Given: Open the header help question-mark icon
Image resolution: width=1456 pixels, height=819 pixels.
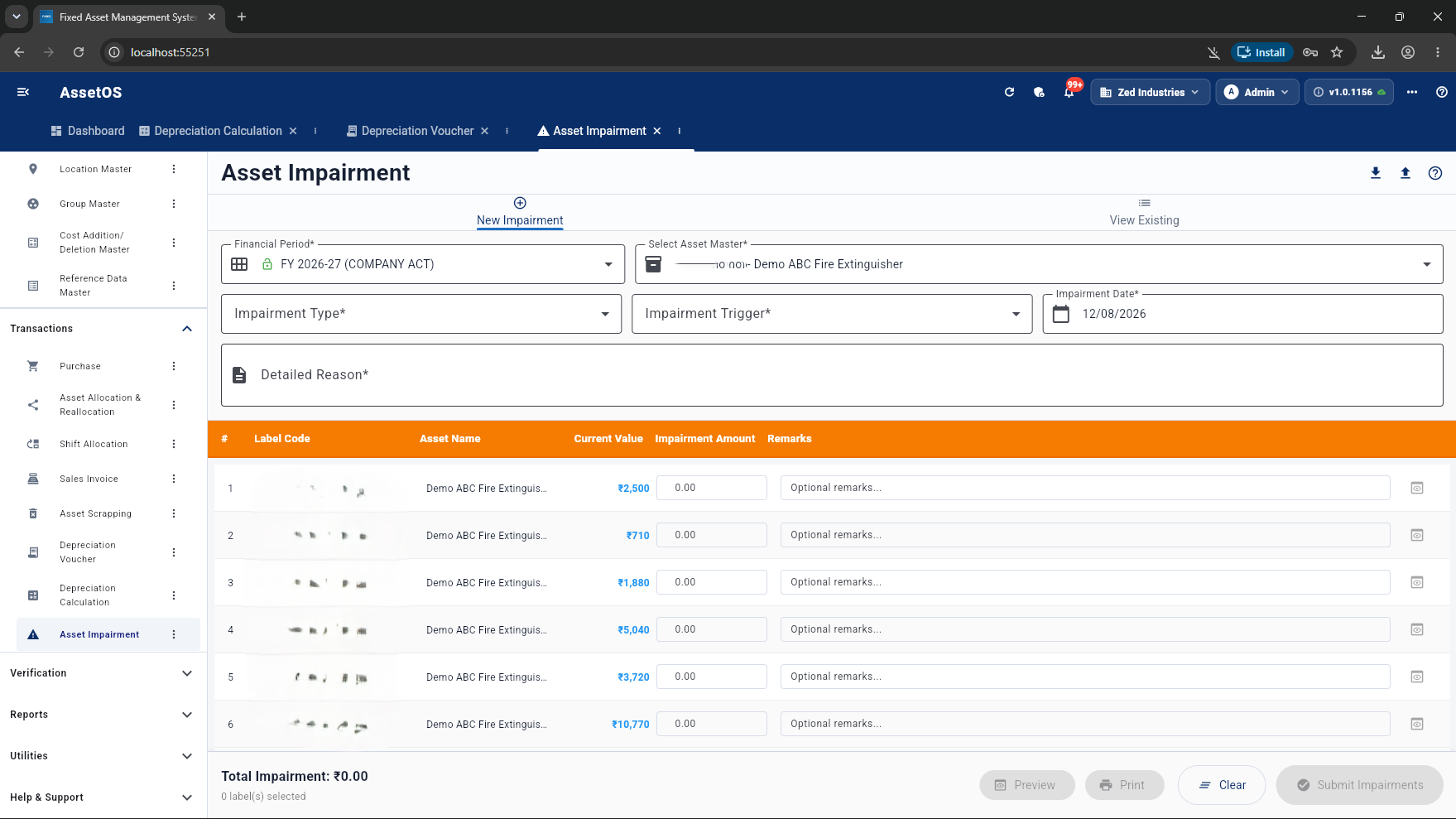Looking at the screenshot, I should (1442, 92).
